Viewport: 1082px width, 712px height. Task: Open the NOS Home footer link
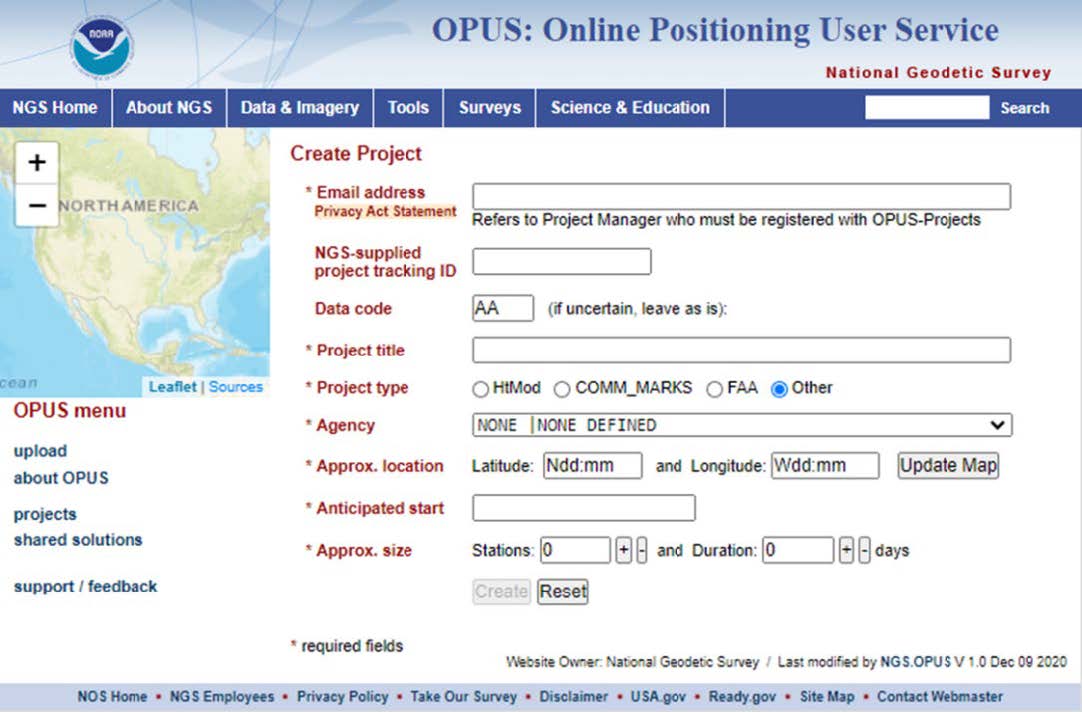click(112, 696)
